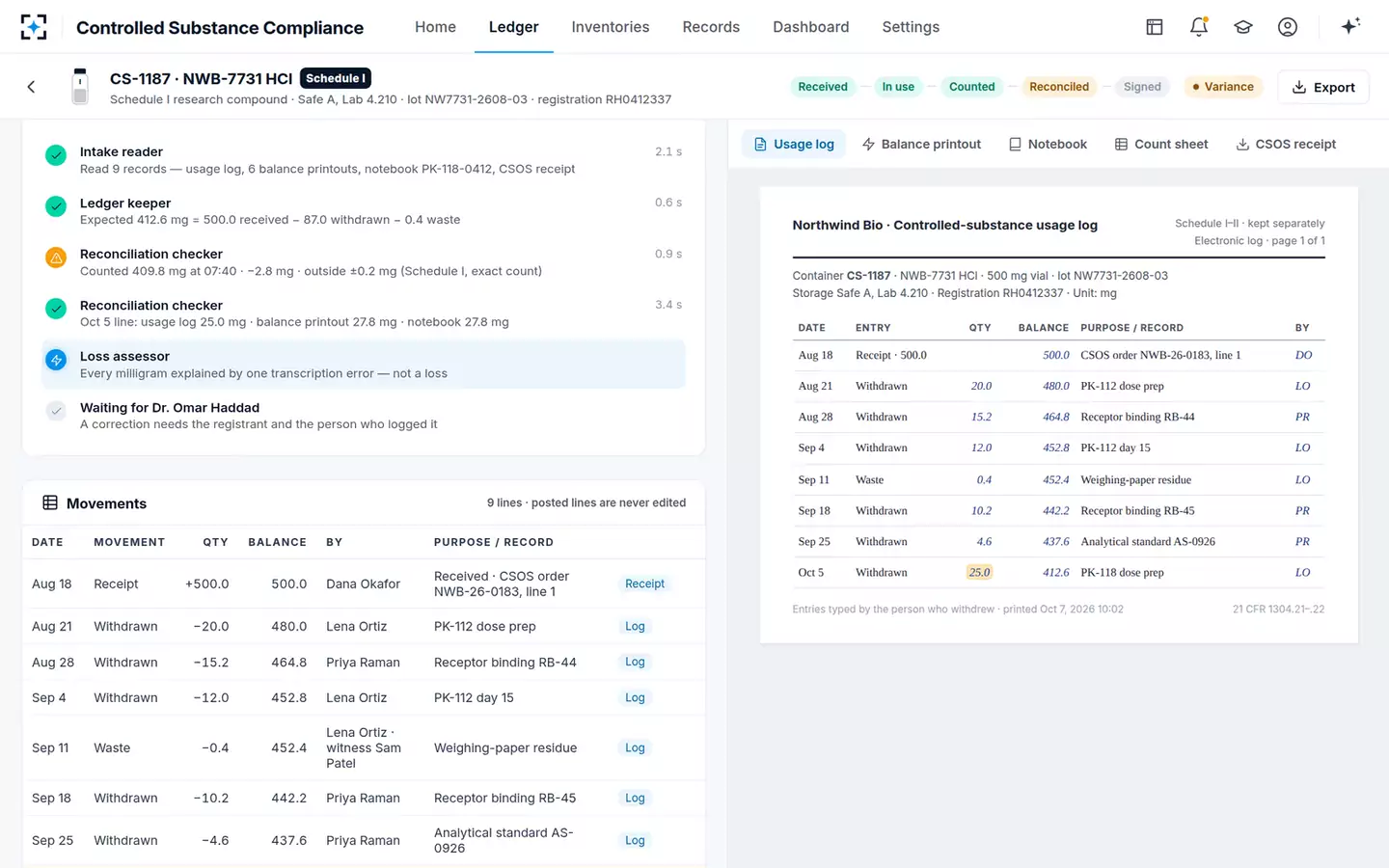Image resolution: width=1389 pixels, height=868 pixels.
Task: Switch to the Notebook tab
Action: point(1048,144)
